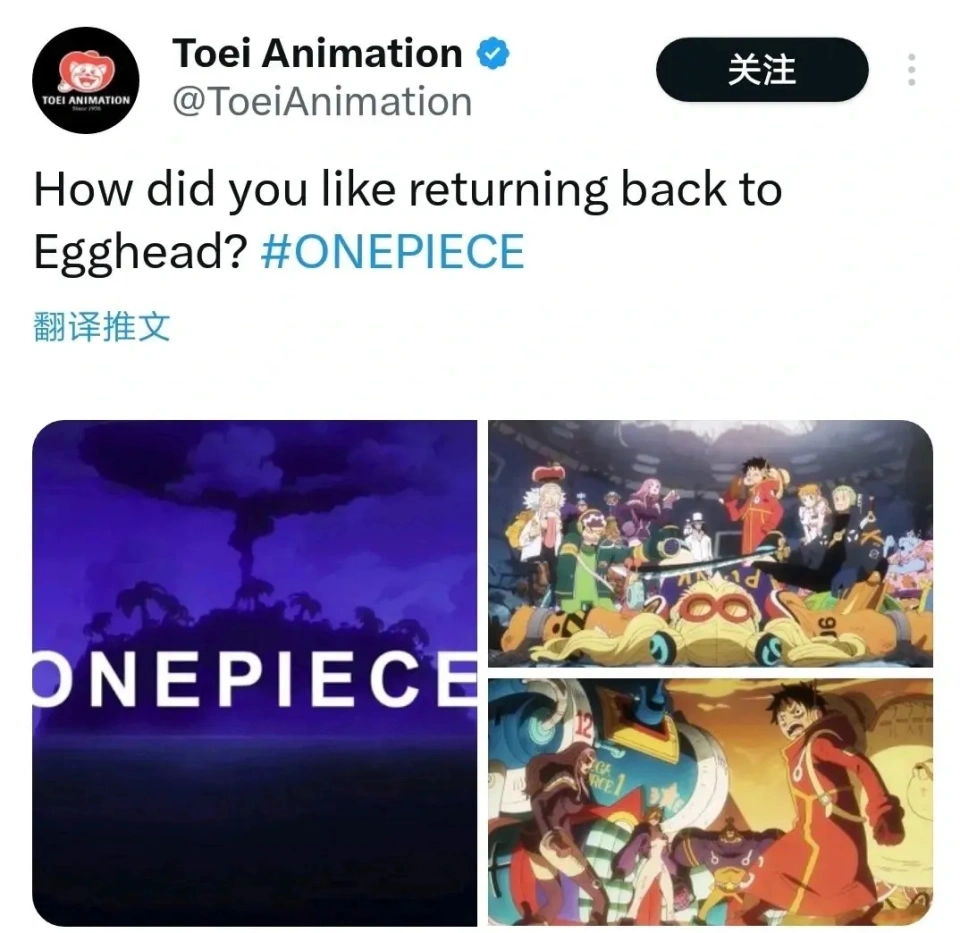The height and width of the screenshot is (933, 960).
Task: Click 翻译推文 to translate the tweet
Action: 101,326
